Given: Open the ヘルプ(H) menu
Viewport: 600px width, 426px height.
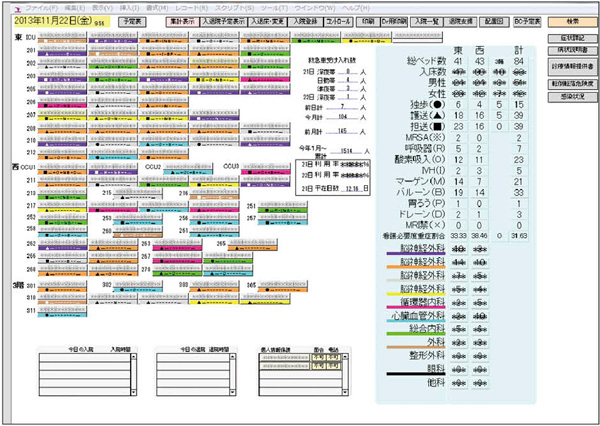Looking at the screenshot, I should click(x=355, y=8).
